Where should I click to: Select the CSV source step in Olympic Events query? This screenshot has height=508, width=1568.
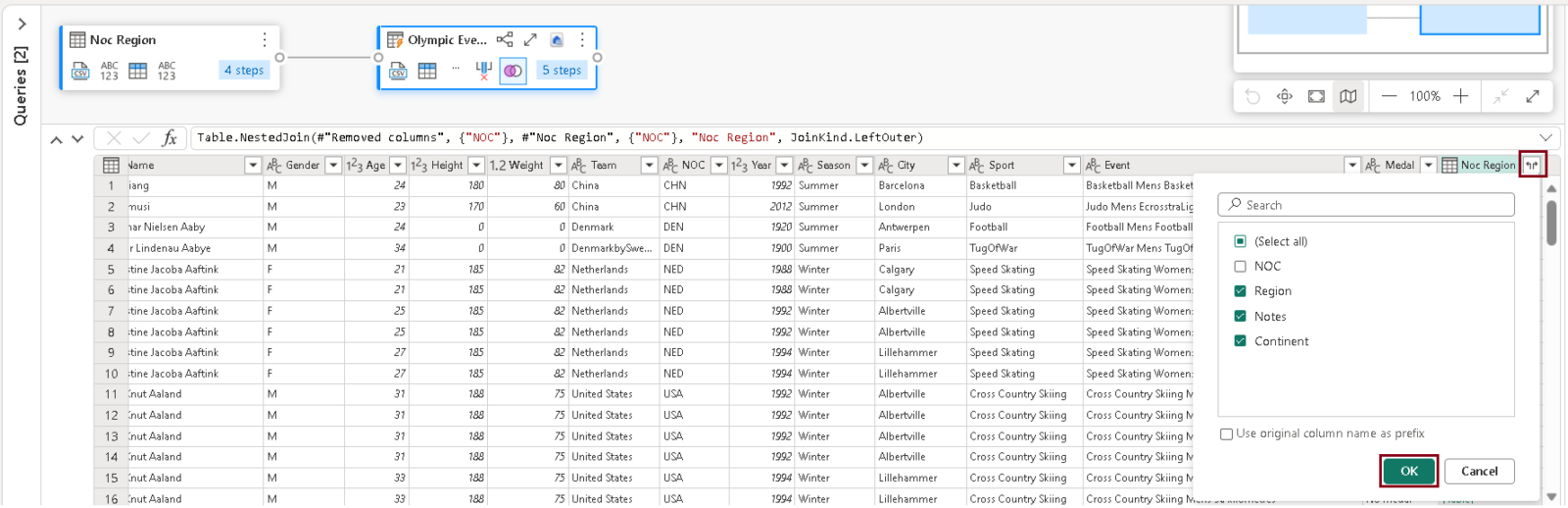click(398, 71)
